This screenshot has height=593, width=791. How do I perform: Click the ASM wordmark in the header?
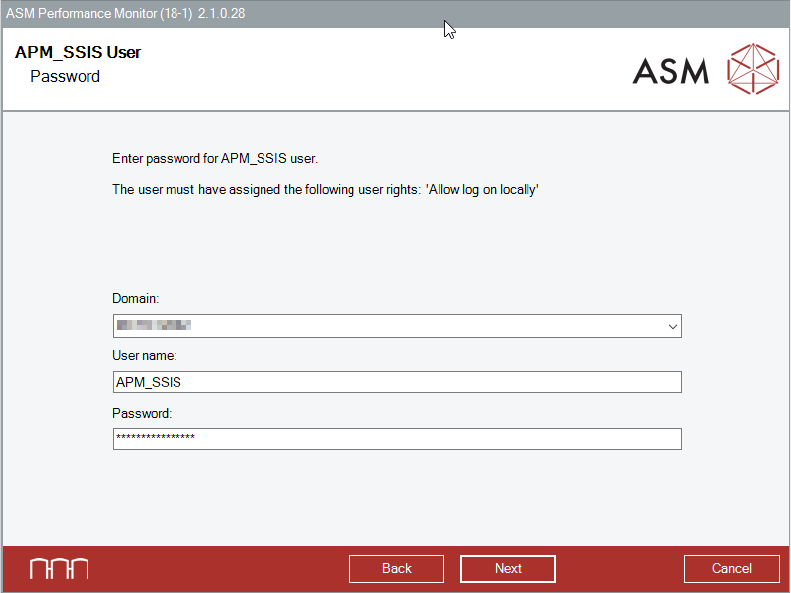(x=671, y=71)
